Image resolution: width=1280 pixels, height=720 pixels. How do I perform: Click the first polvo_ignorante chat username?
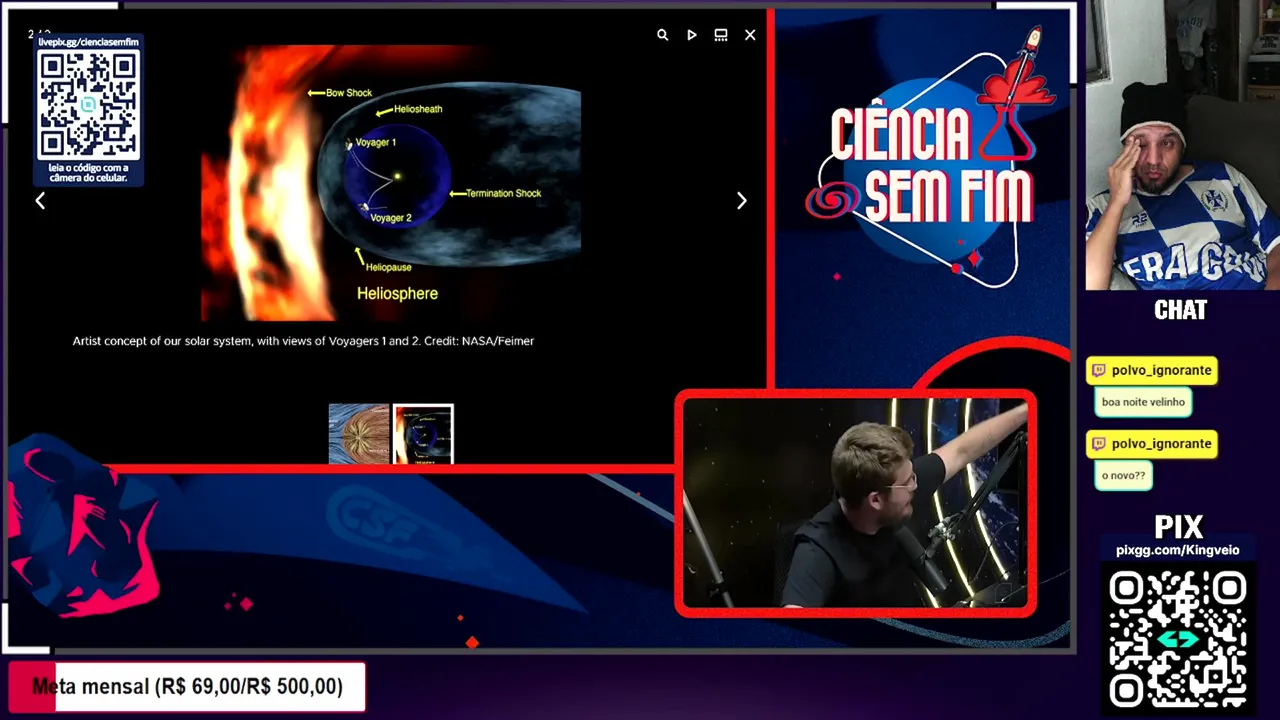pos(1161,370)
